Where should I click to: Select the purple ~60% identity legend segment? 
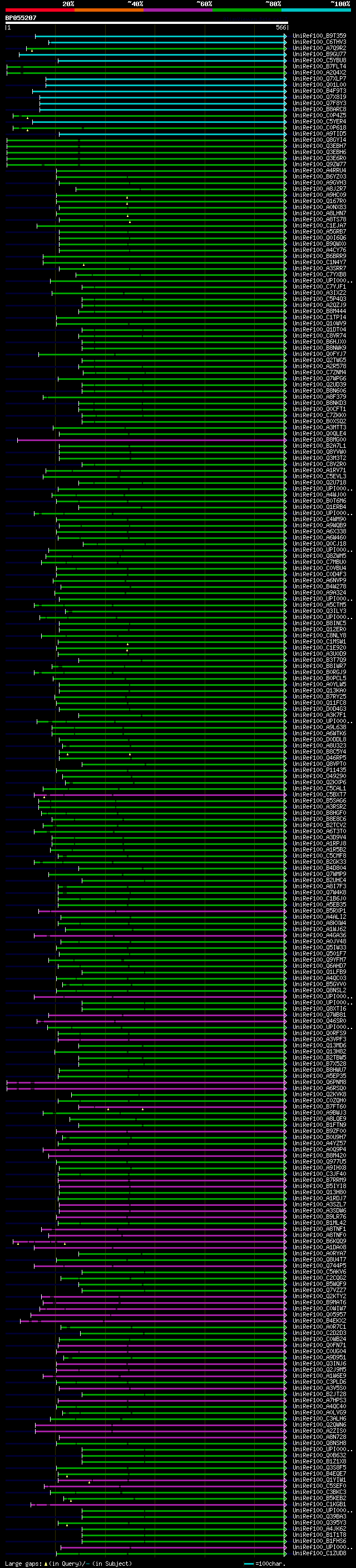click(179, 10)
